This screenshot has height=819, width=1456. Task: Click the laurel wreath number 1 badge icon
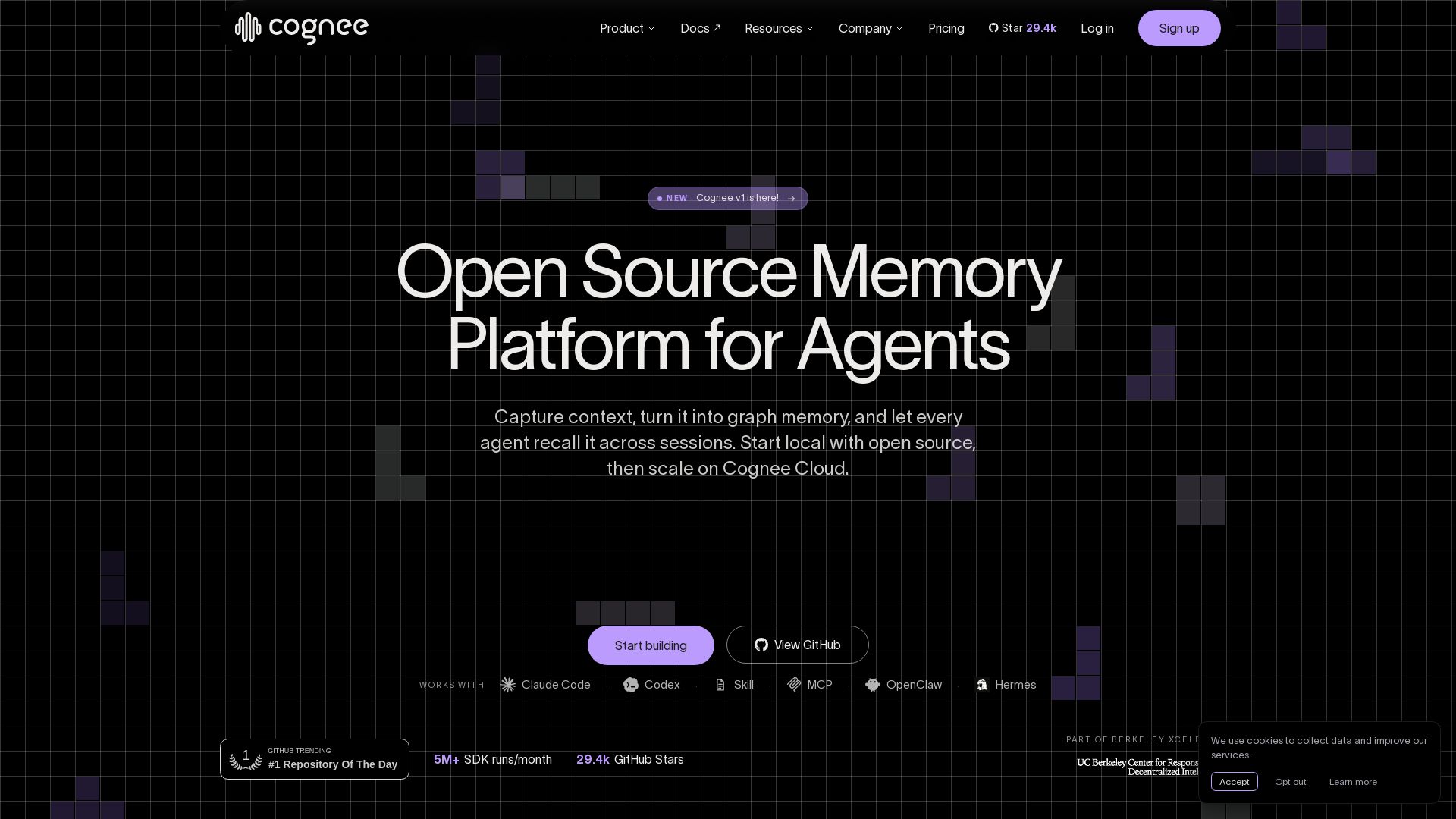[x=246, y=758]
